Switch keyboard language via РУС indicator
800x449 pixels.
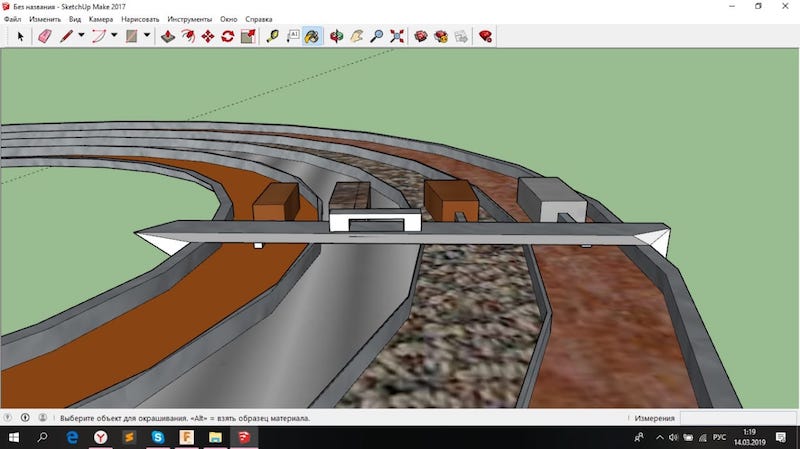[718, 438]
